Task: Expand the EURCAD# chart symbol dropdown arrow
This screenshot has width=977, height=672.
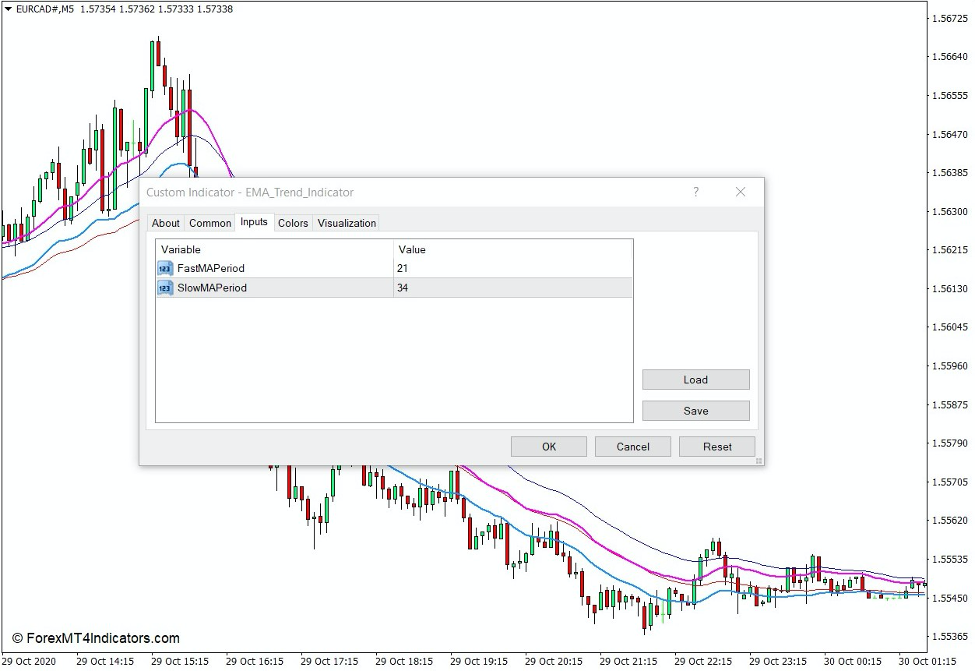Action: 8,9
